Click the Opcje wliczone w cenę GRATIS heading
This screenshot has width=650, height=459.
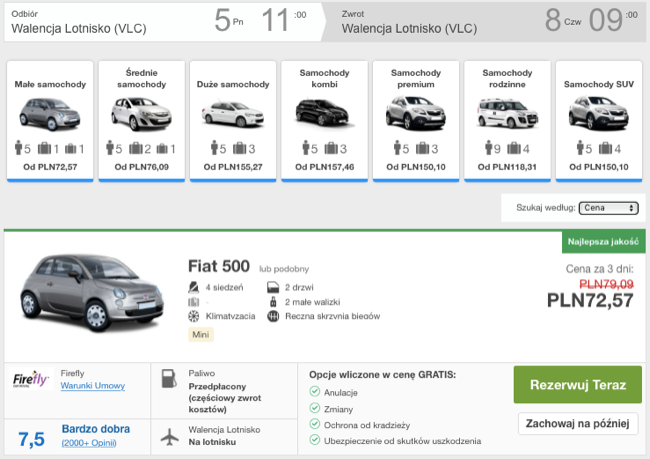tap(382, 375)
